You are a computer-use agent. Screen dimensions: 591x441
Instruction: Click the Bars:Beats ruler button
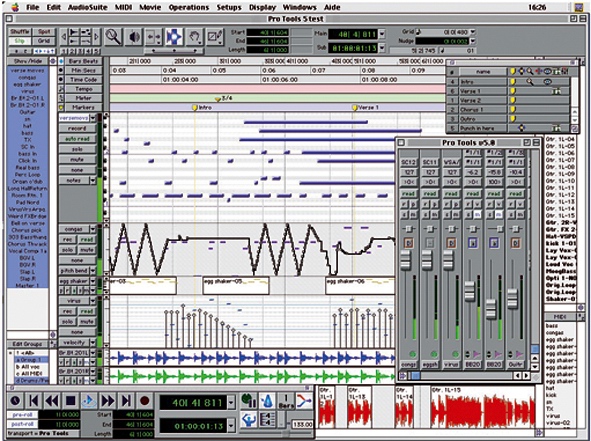pos(83,61)
